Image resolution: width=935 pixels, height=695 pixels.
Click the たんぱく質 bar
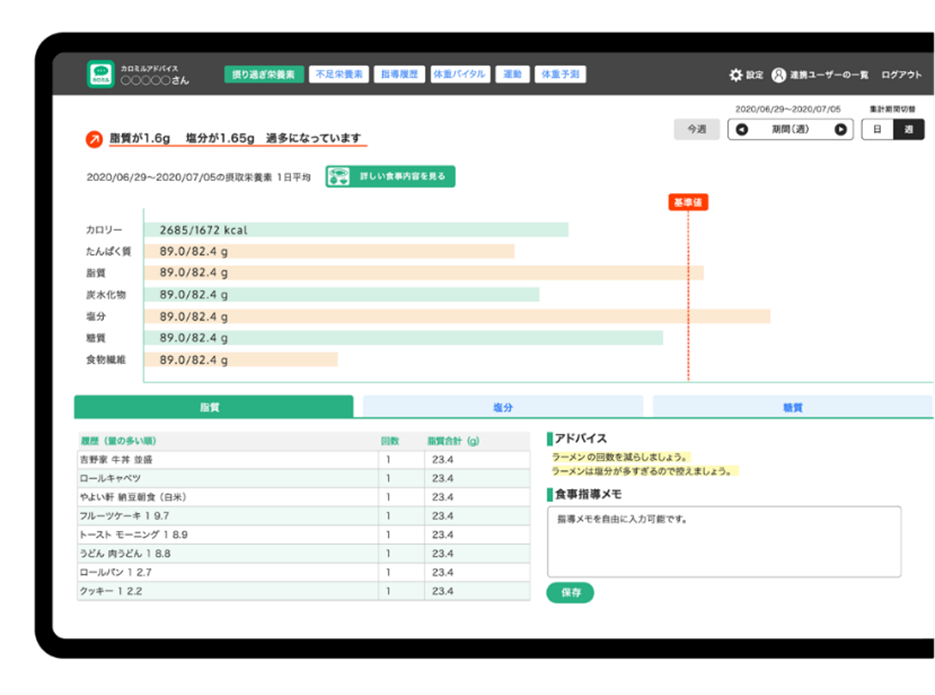click(329, 252)
